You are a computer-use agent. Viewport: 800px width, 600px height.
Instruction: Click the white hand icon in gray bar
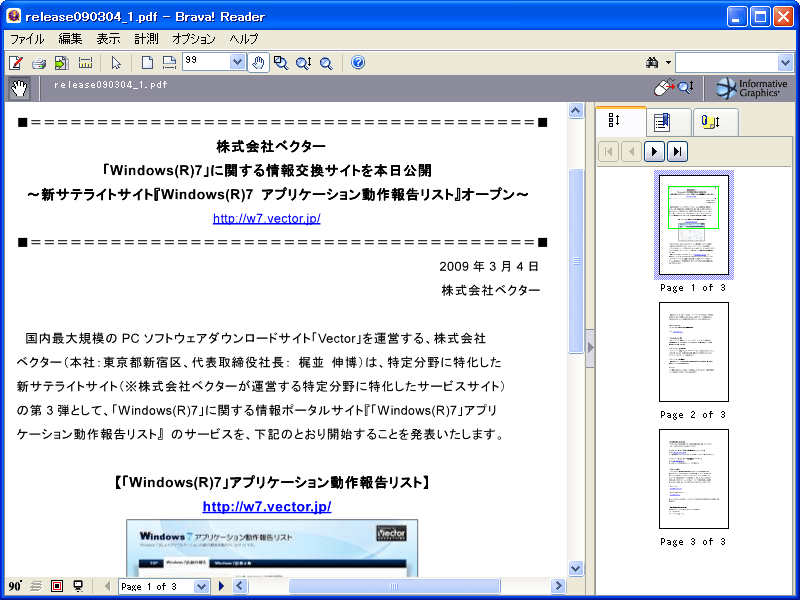(19, 88)
